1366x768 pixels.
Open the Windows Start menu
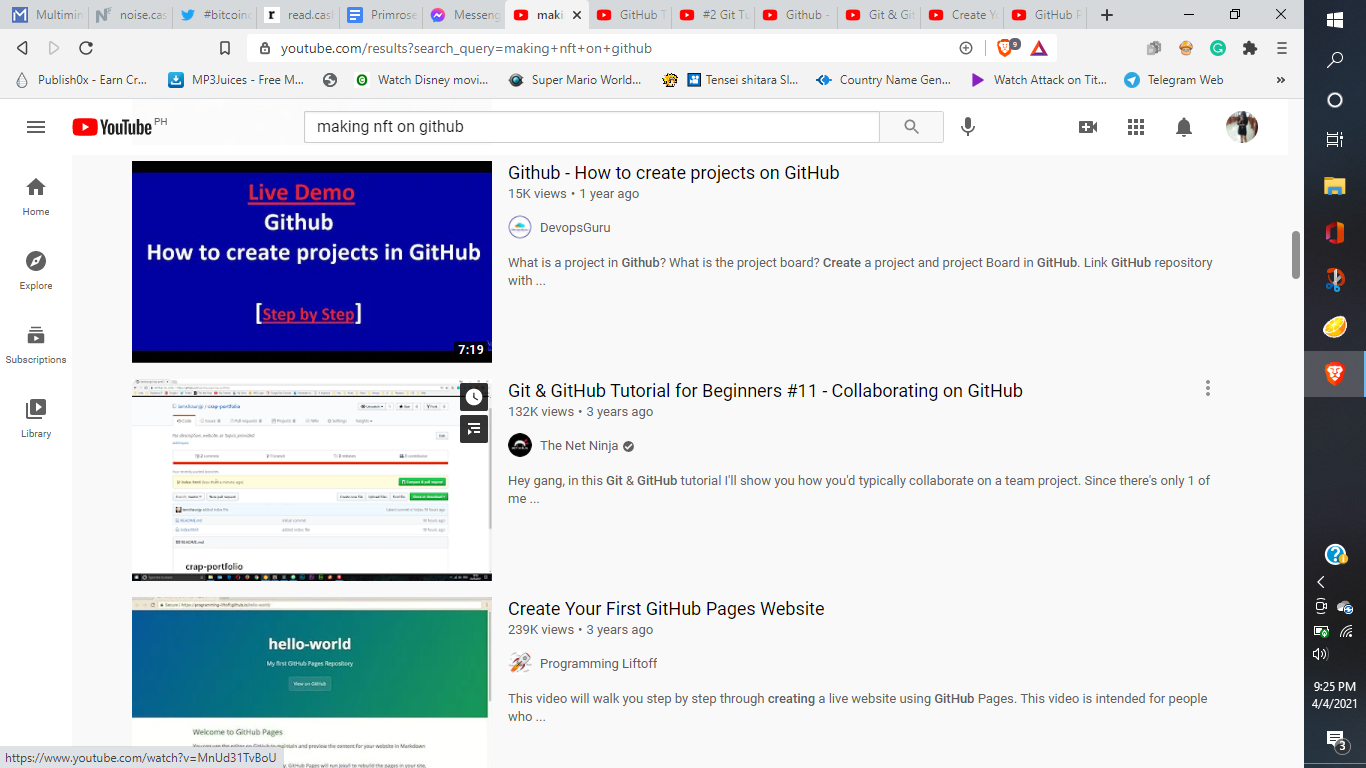coord(1335,20)
